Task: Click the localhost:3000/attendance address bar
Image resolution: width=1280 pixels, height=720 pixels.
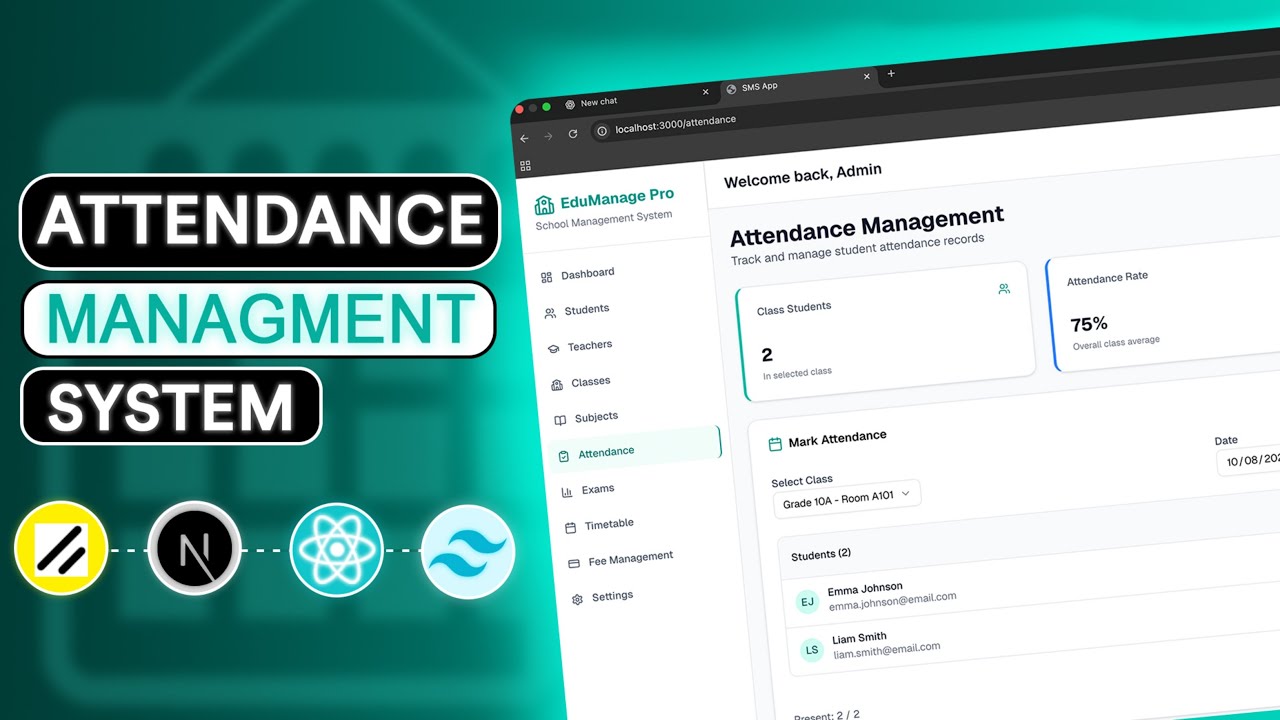Action: (x=676, y=123)
